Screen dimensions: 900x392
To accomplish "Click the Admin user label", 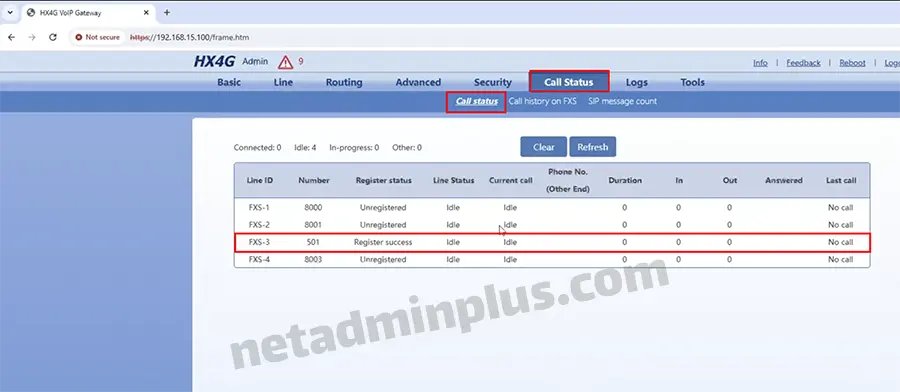I will pos(255,61).
